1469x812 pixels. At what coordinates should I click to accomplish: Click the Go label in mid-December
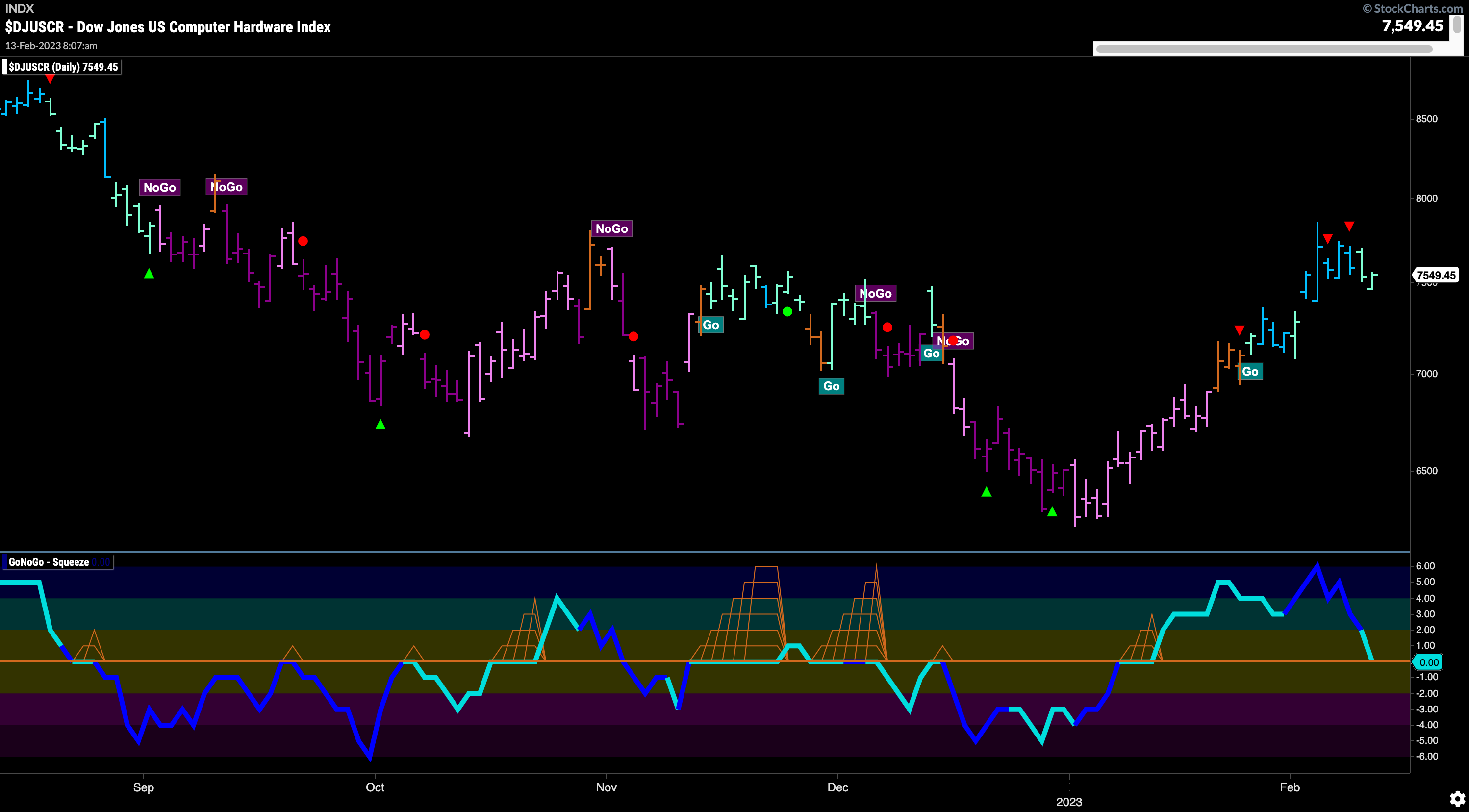pyautogui.click(x=931, y=354)
